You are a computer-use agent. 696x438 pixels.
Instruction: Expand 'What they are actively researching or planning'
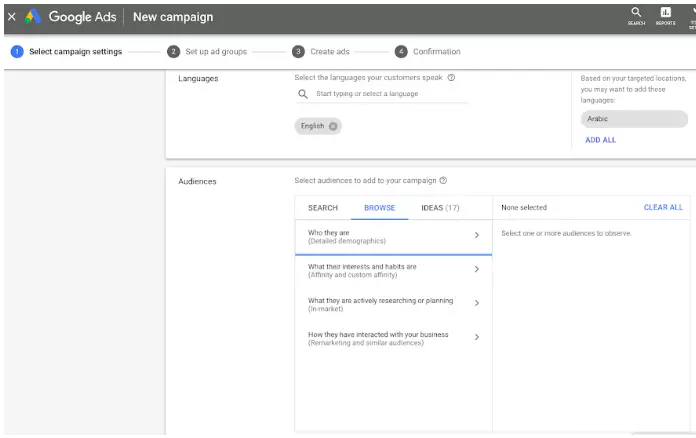tap(393, 304)
